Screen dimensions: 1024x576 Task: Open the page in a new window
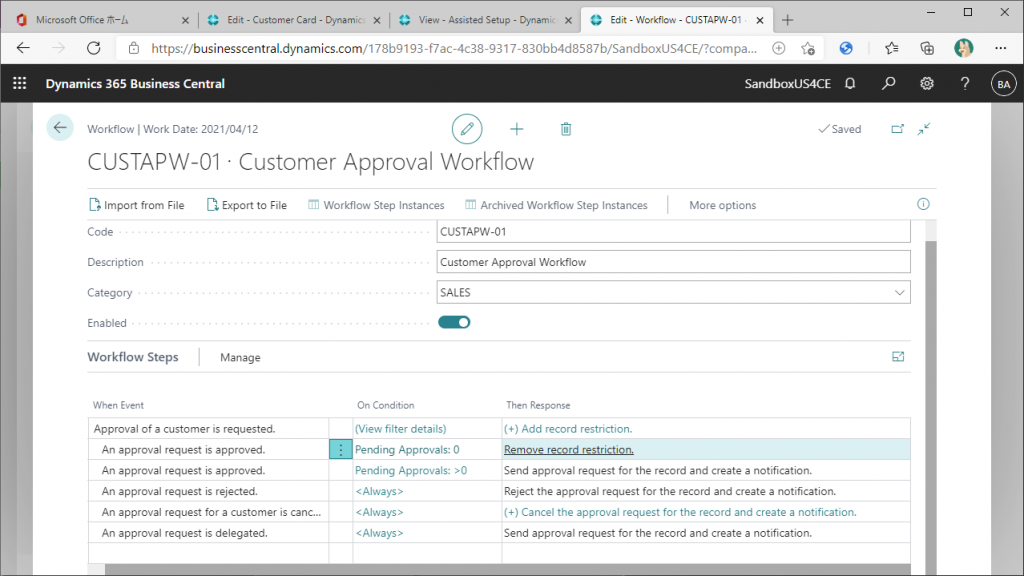point(898,129)
